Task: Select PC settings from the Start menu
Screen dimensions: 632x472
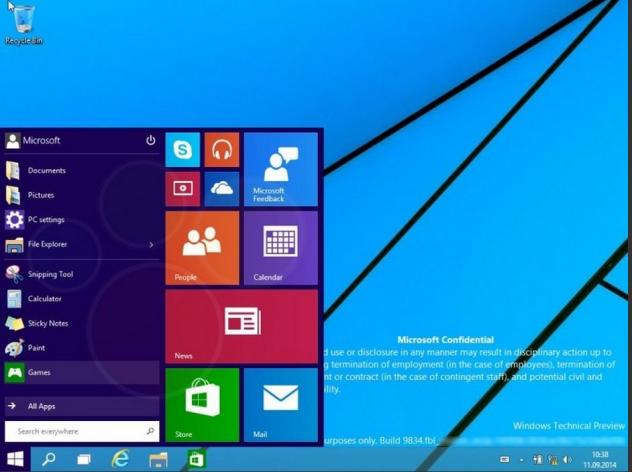Action: 46,220
